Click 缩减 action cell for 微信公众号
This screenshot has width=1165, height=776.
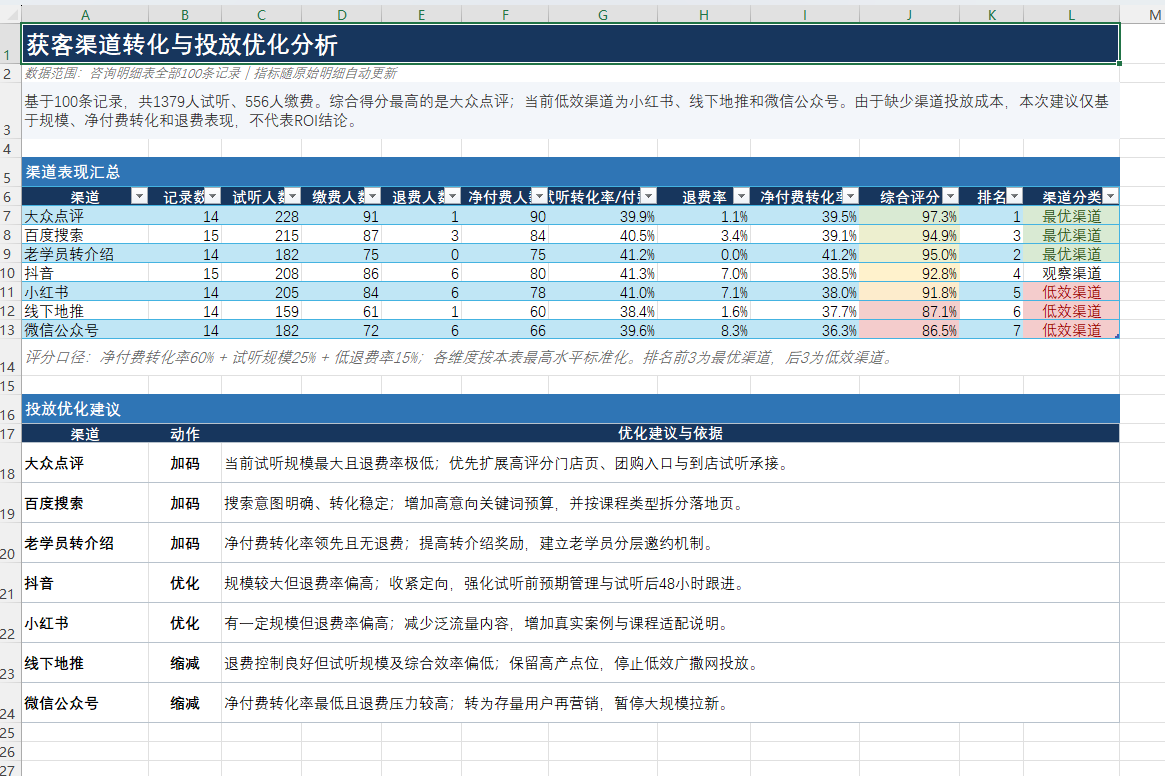pyautogui.click(x=185, y=703)
